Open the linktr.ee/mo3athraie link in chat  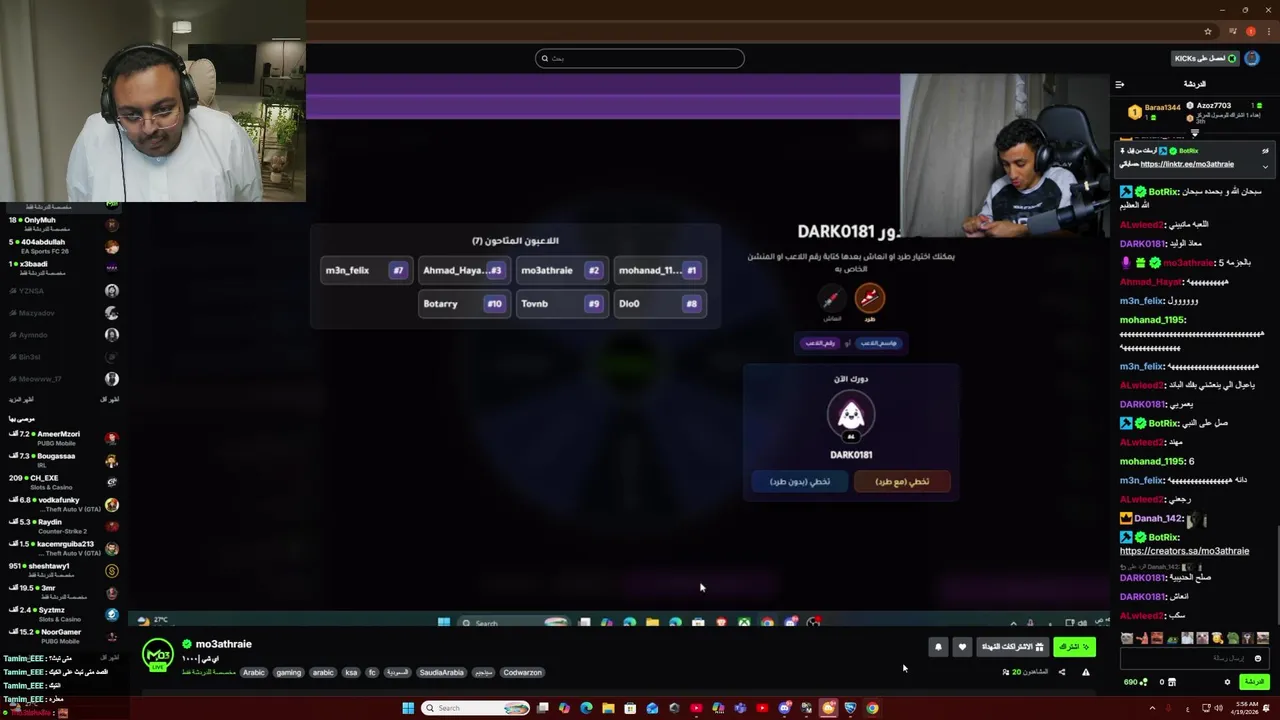(1187, 164)
